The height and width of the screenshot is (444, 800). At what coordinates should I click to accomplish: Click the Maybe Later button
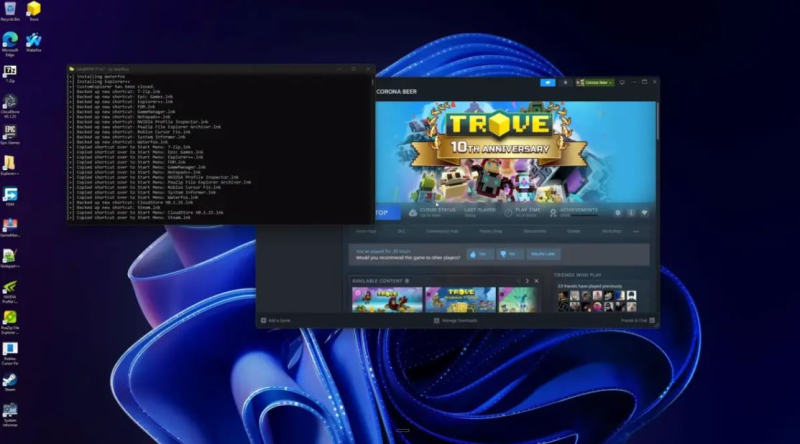543,254
